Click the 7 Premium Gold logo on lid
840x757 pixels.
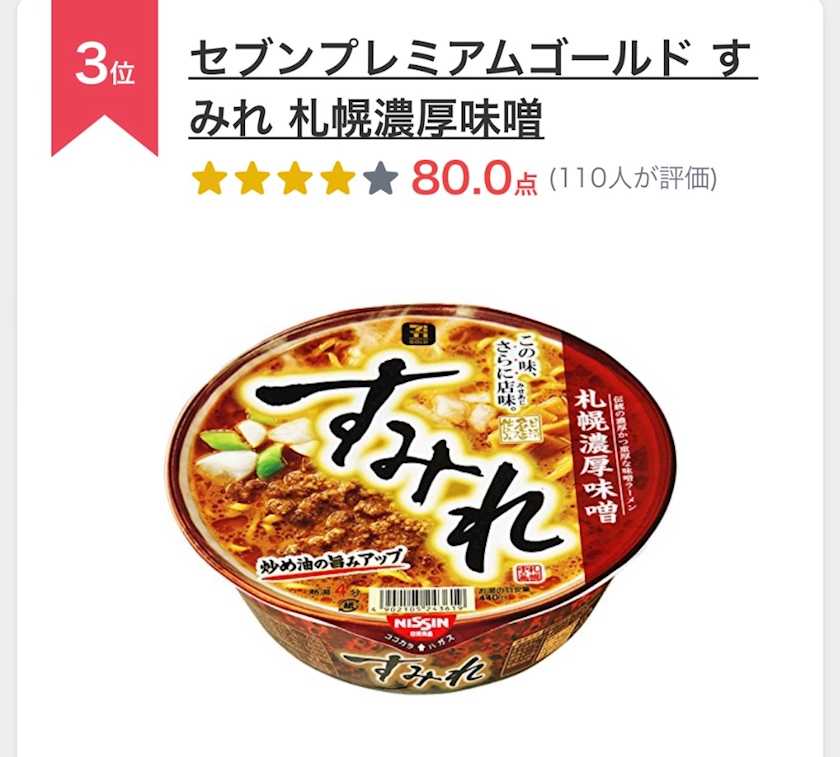[415, 335]
